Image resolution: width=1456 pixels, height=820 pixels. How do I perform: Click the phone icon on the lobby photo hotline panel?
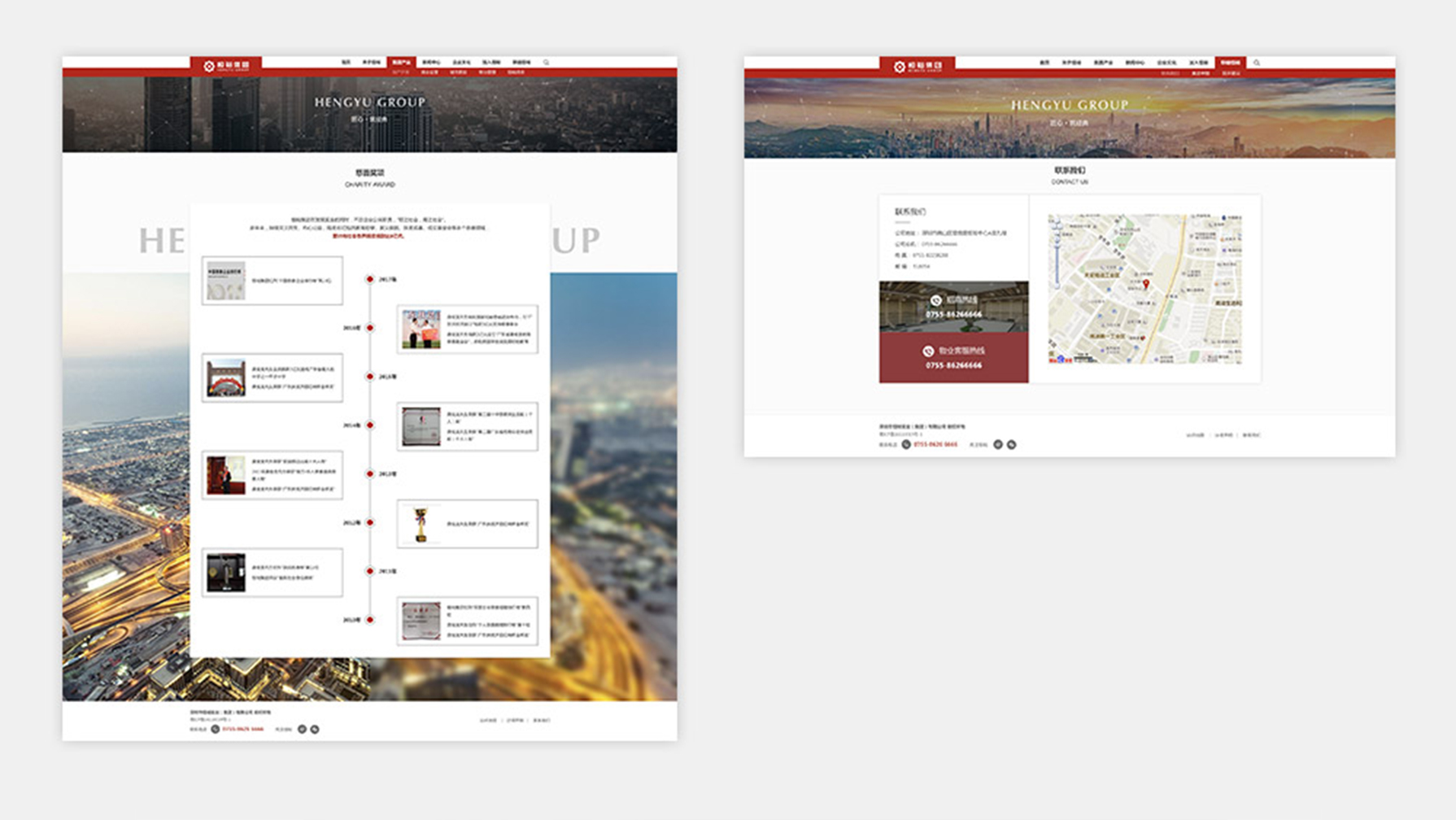point(935,300)
